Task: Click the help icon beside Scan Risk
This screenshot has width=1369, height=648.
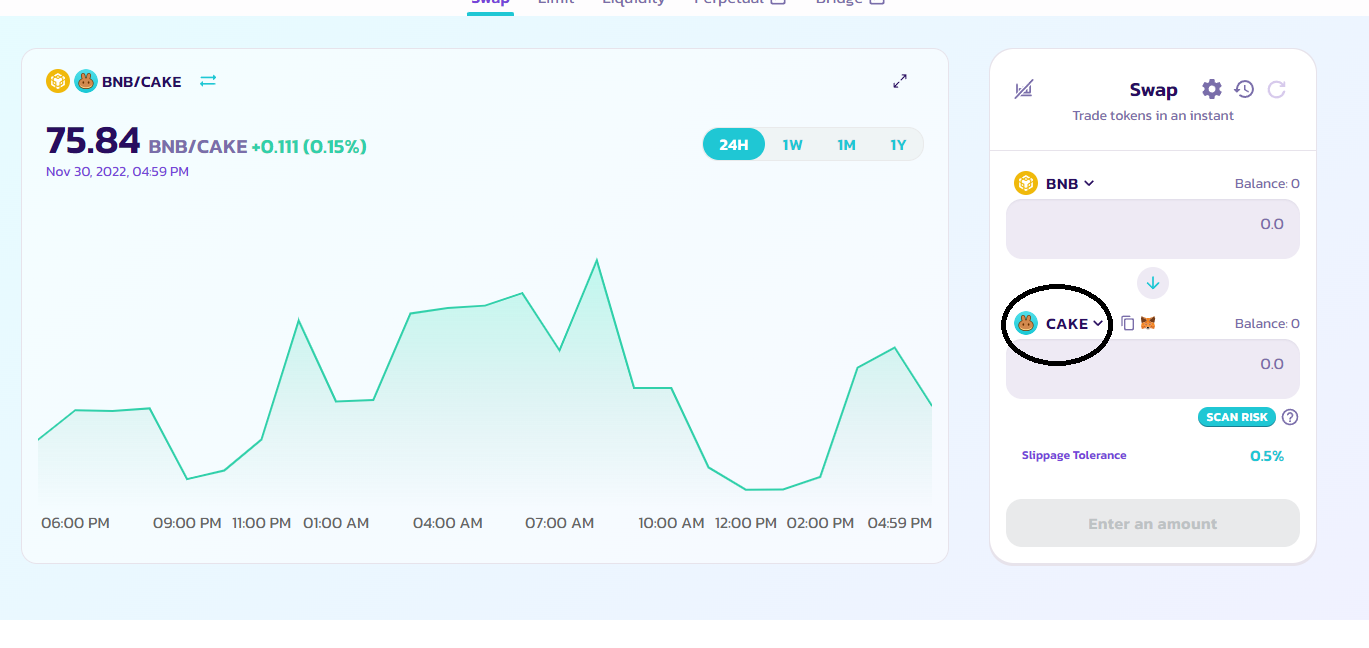Action: pos(1290,417)
